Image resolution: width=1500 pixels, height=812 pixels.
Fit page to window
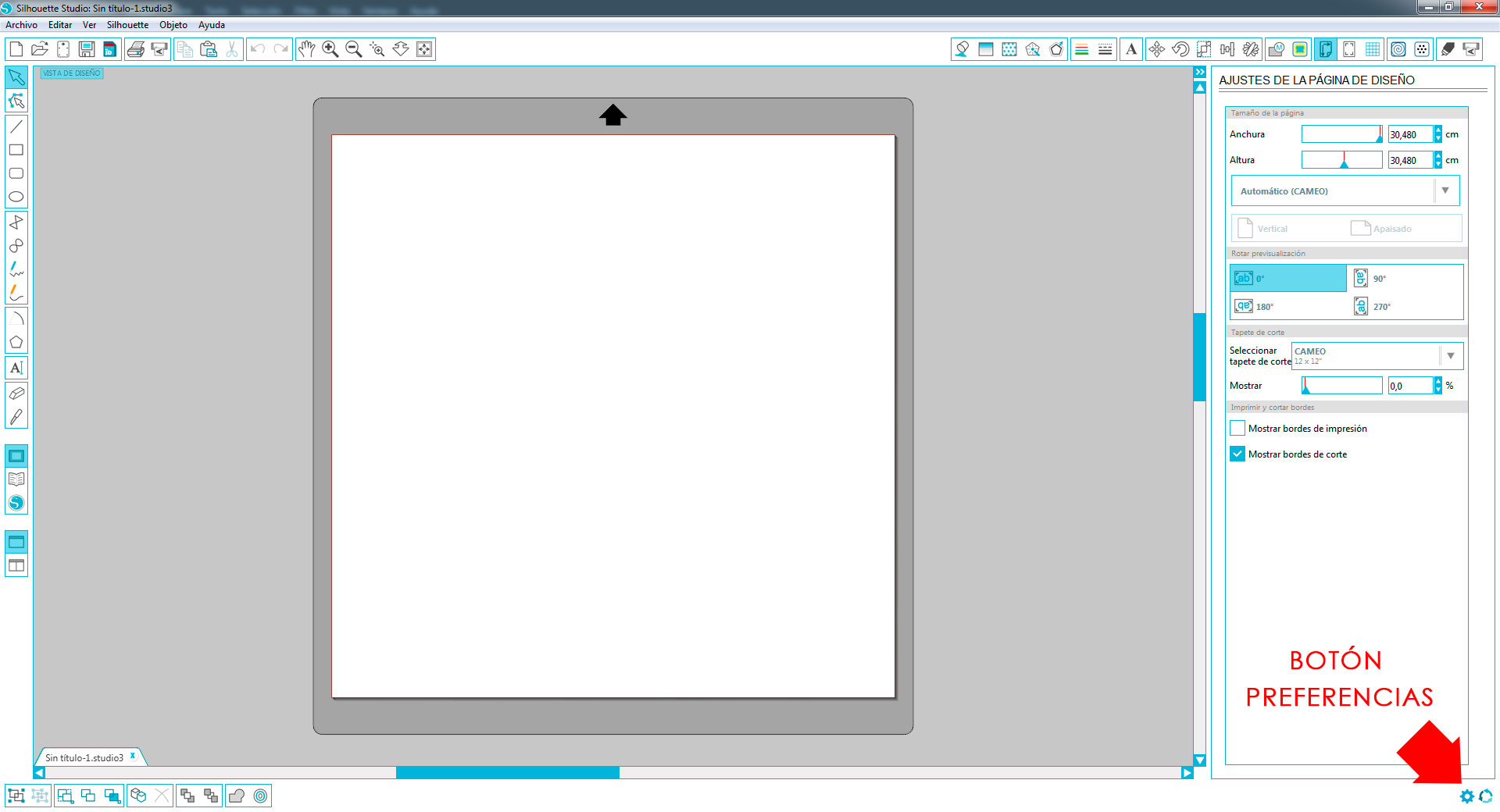(x=424, y=49)
